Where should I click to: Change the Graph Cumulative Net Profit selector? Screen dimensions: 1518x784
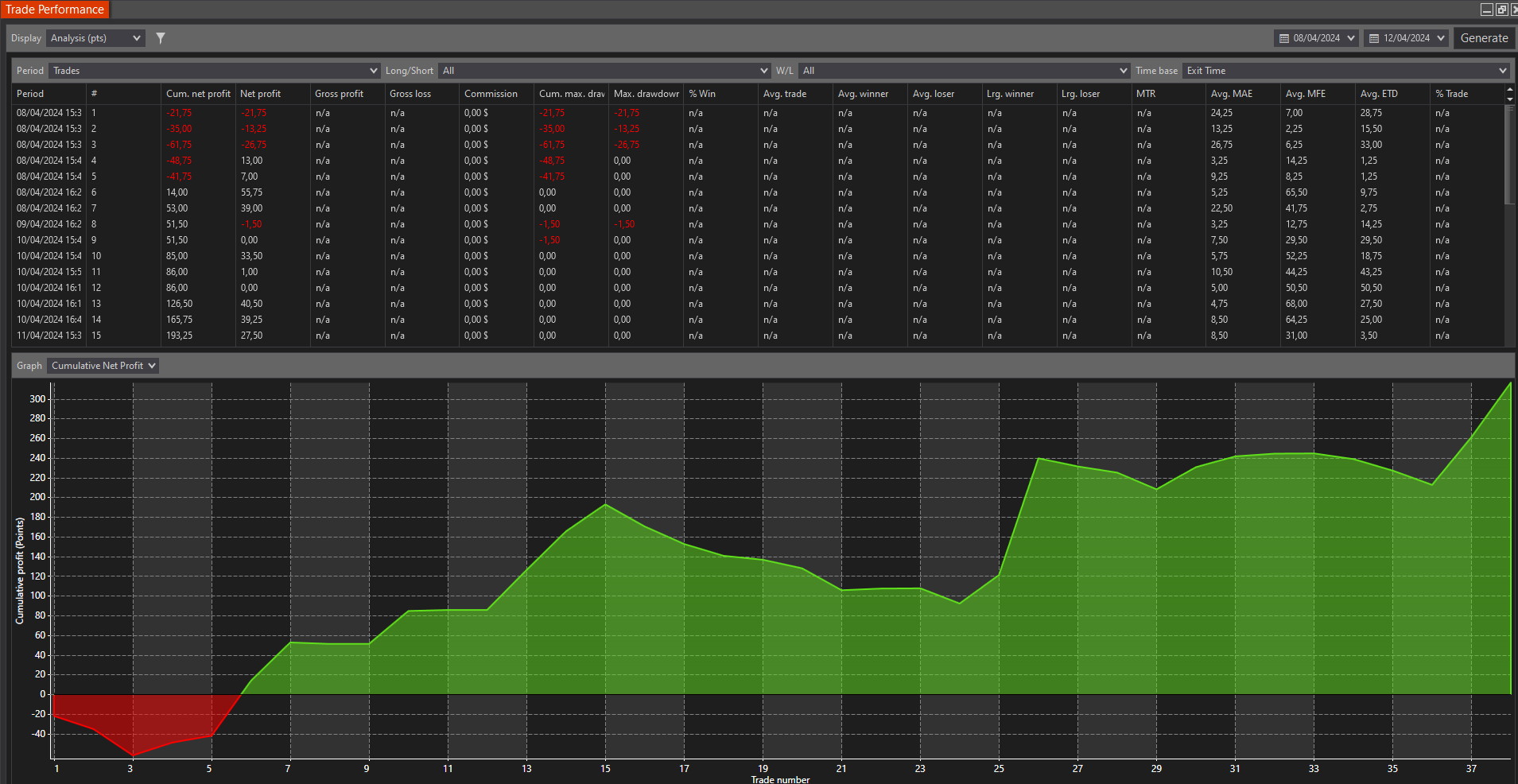[x=103, y=366]
